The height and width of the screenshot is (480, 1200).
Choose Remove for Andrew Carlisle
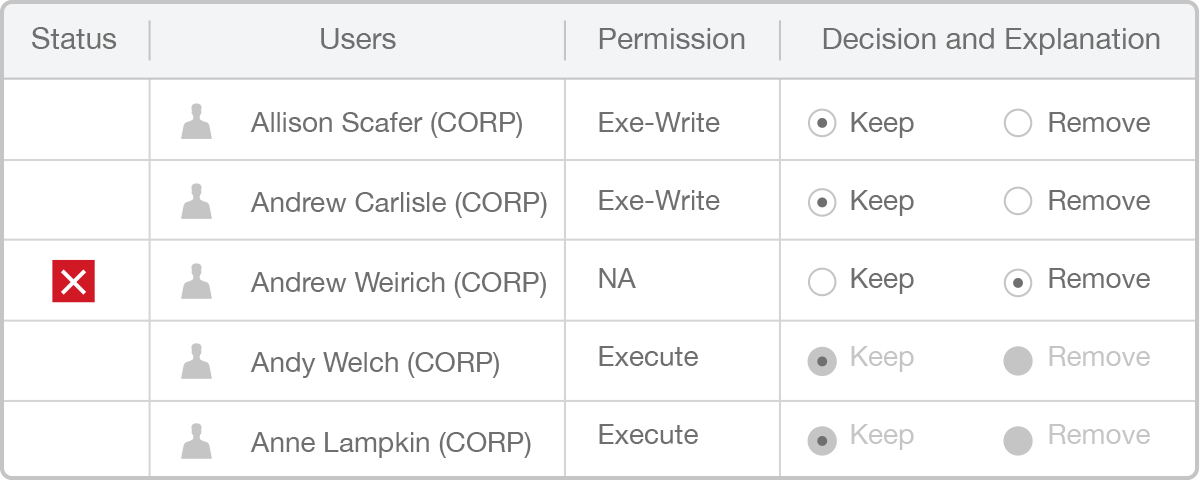[1018, 202]
